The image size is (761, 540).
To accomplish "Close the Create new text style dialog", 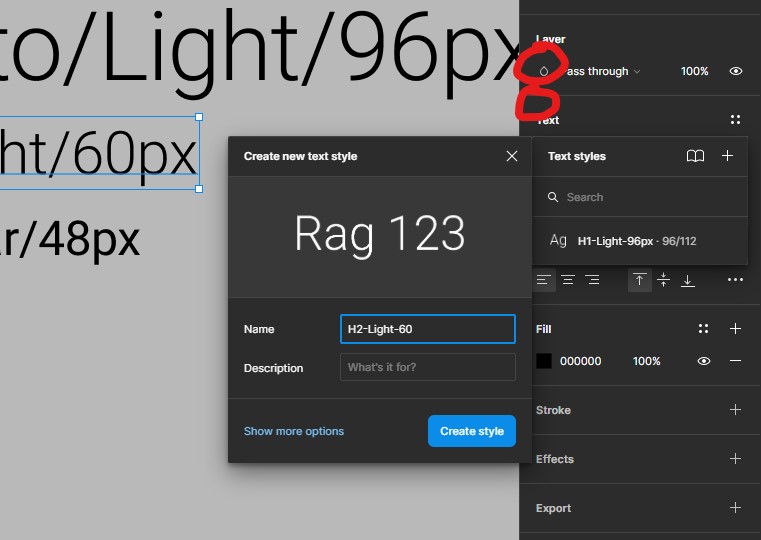I will pos(512,156).
